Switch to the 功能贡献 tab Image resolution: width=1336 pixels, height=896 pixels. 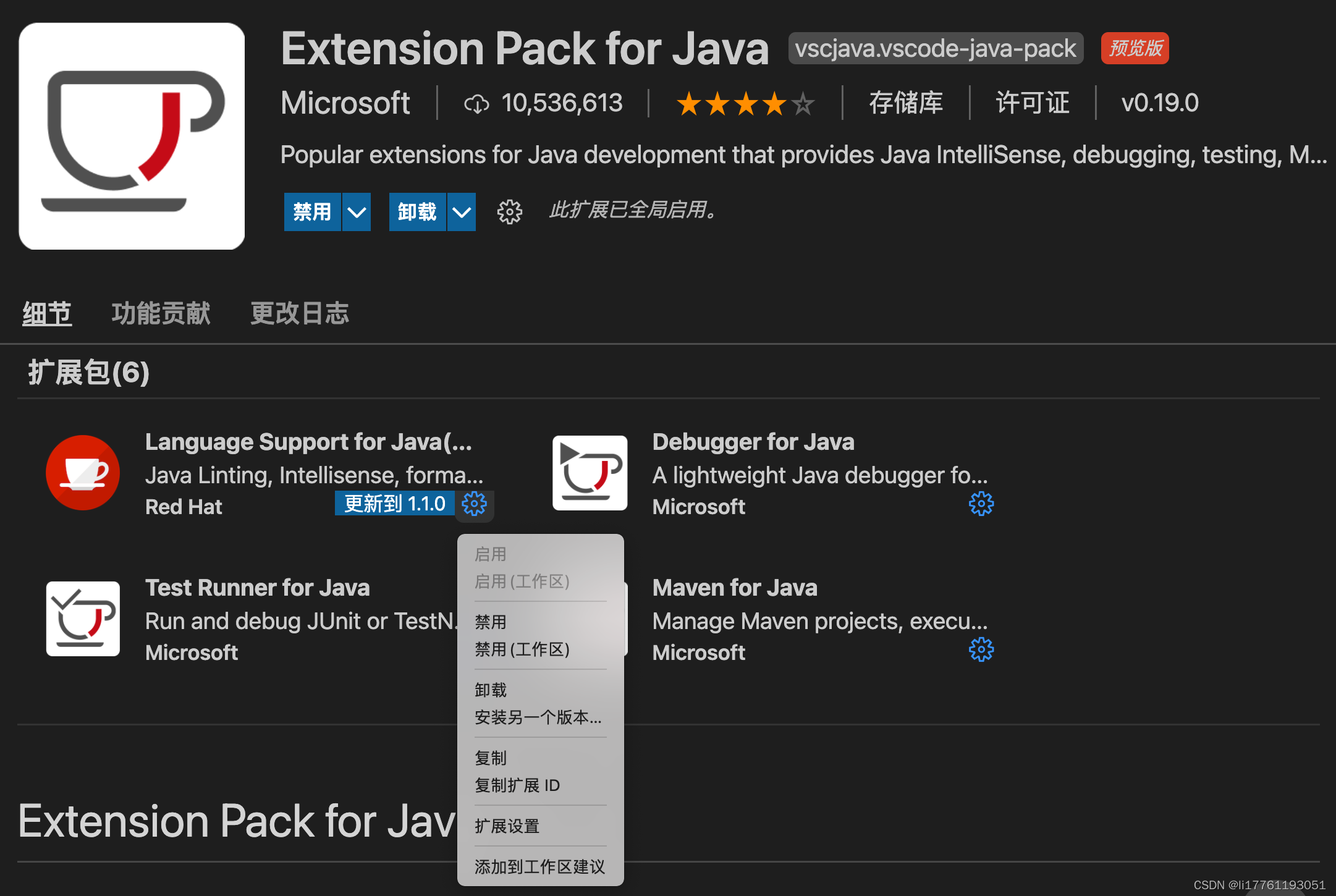[161, 313]
